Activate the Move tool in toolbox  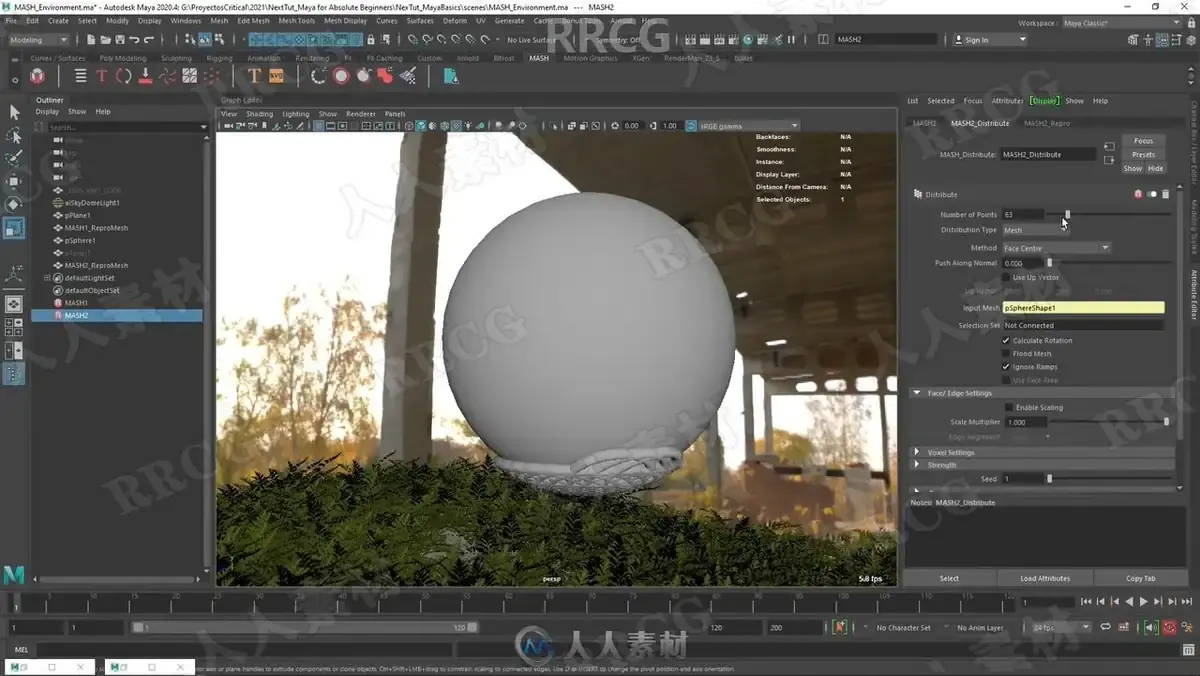click(14, 181)
